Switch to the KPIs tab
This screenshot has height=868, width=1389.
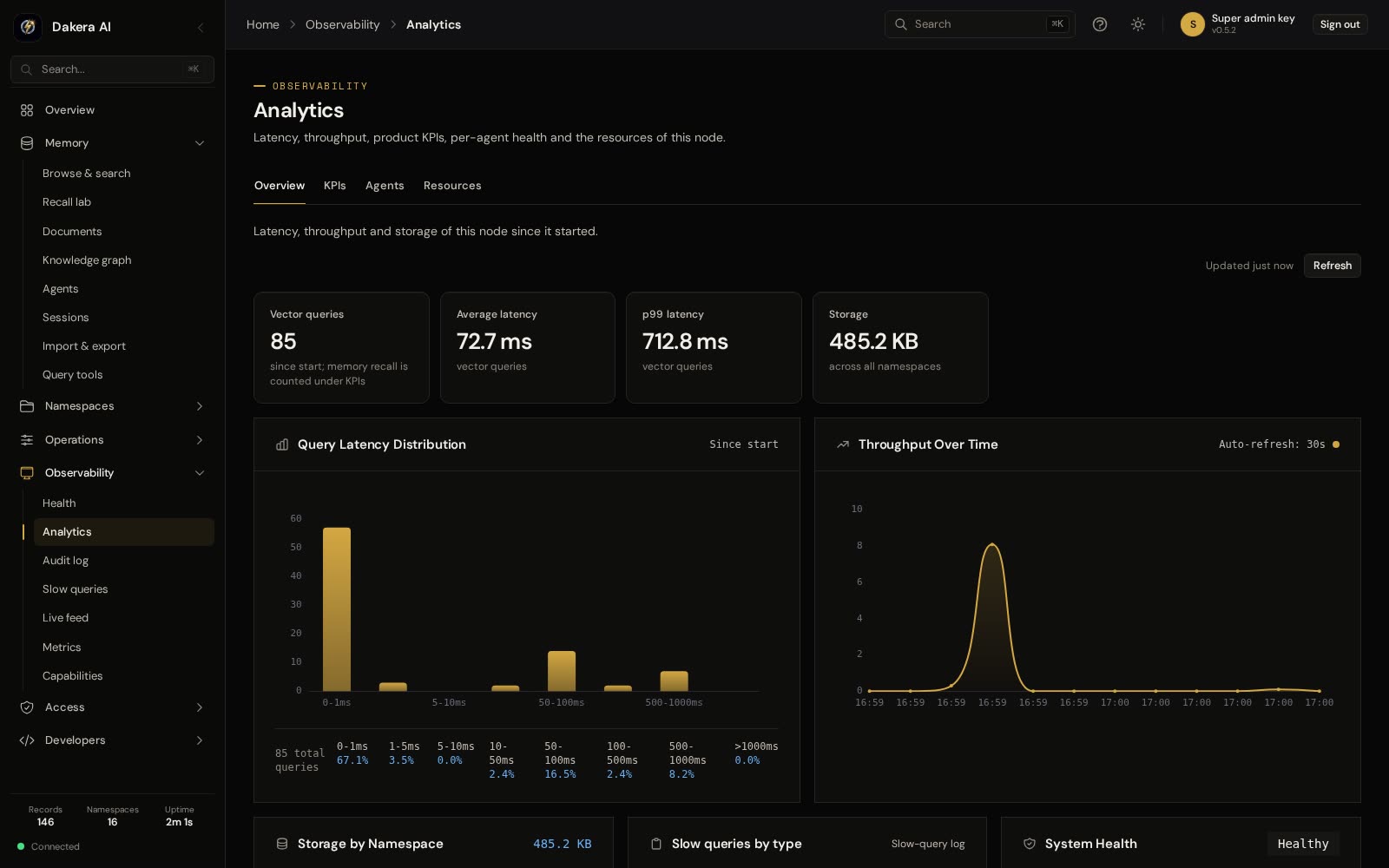(335, 186)
